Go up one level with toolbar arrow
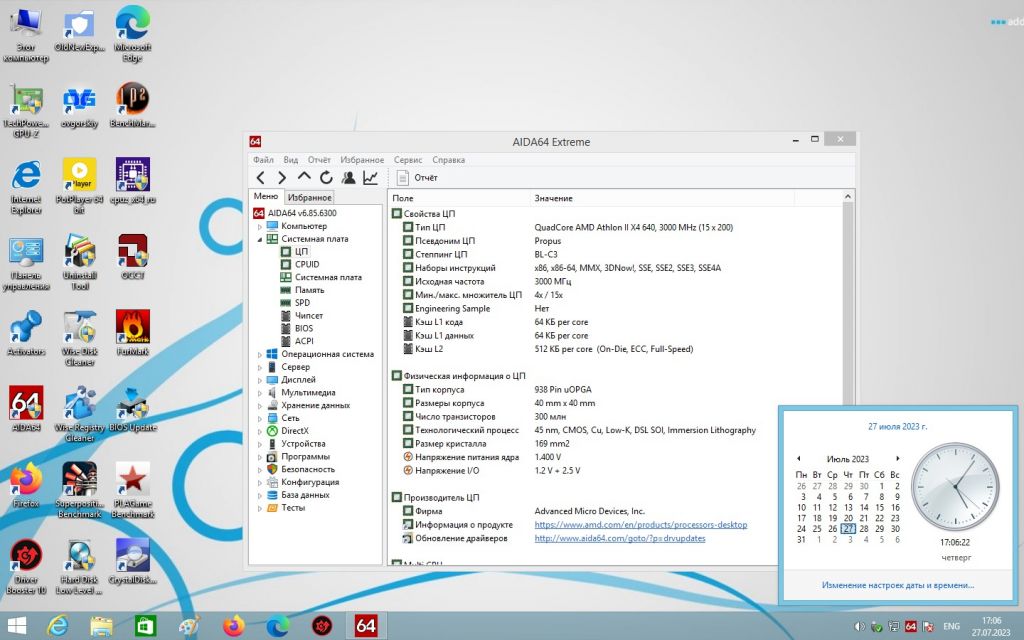The width and height of the screenshot is (1024, 640). (x=304, y=177)
